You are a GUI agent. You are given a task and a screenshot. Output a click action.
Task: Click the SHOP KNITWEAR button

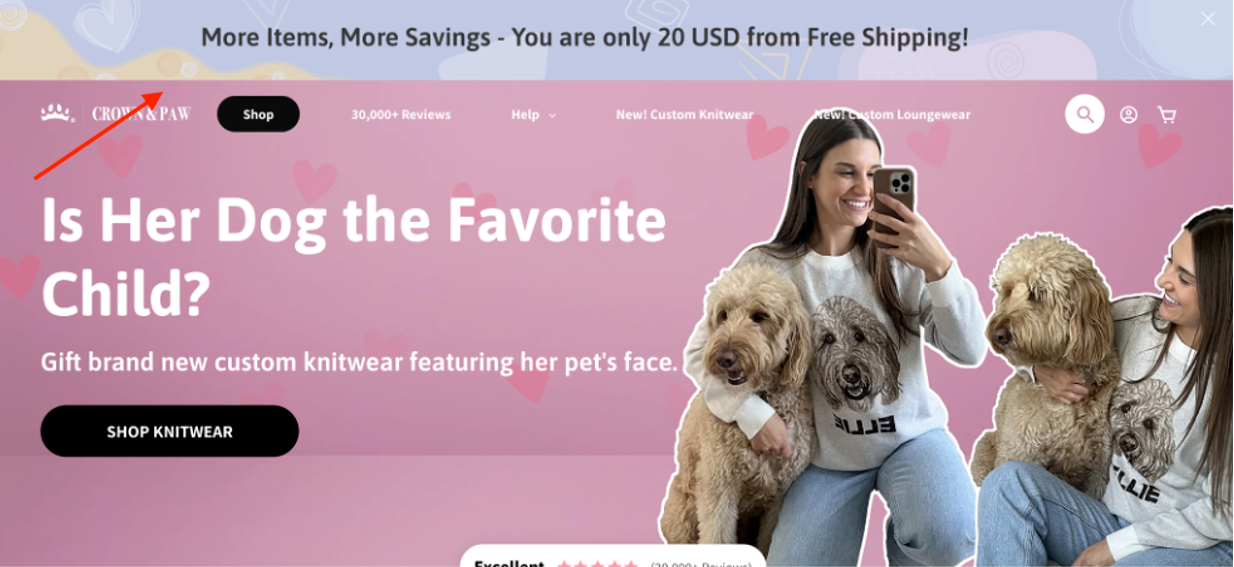pyautogui.click(x=170, y=431)
